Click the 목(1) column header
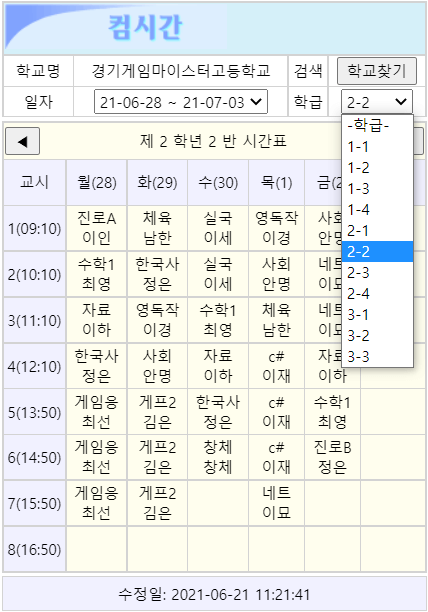 tap(276, 182)
